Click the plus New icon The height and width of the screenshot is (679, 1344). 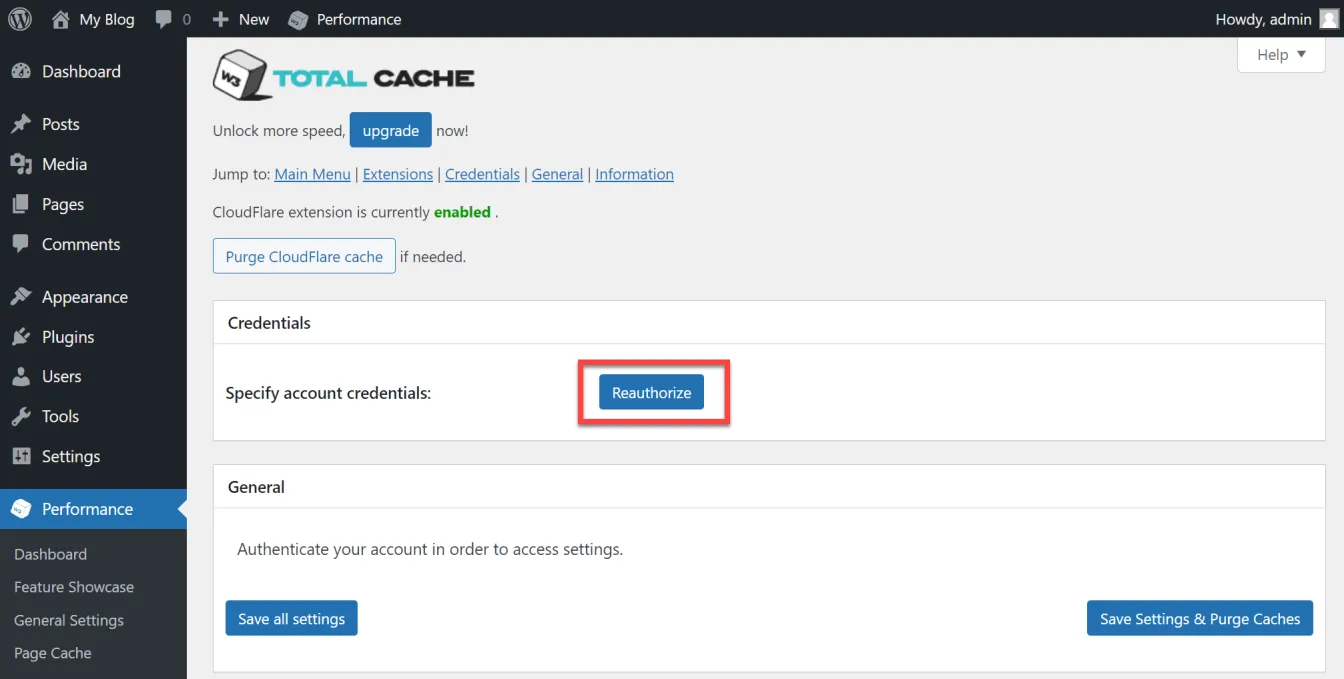pyautogui.click(x=221, y=19)
